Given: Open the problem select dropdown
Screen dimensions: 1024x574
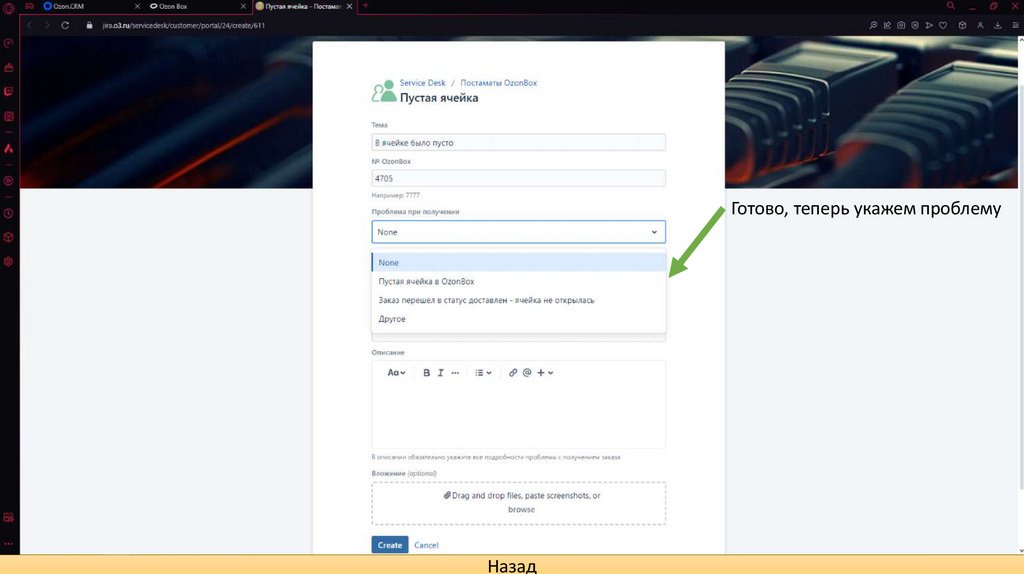Looking at the screenshot, I should click(519, 232).
